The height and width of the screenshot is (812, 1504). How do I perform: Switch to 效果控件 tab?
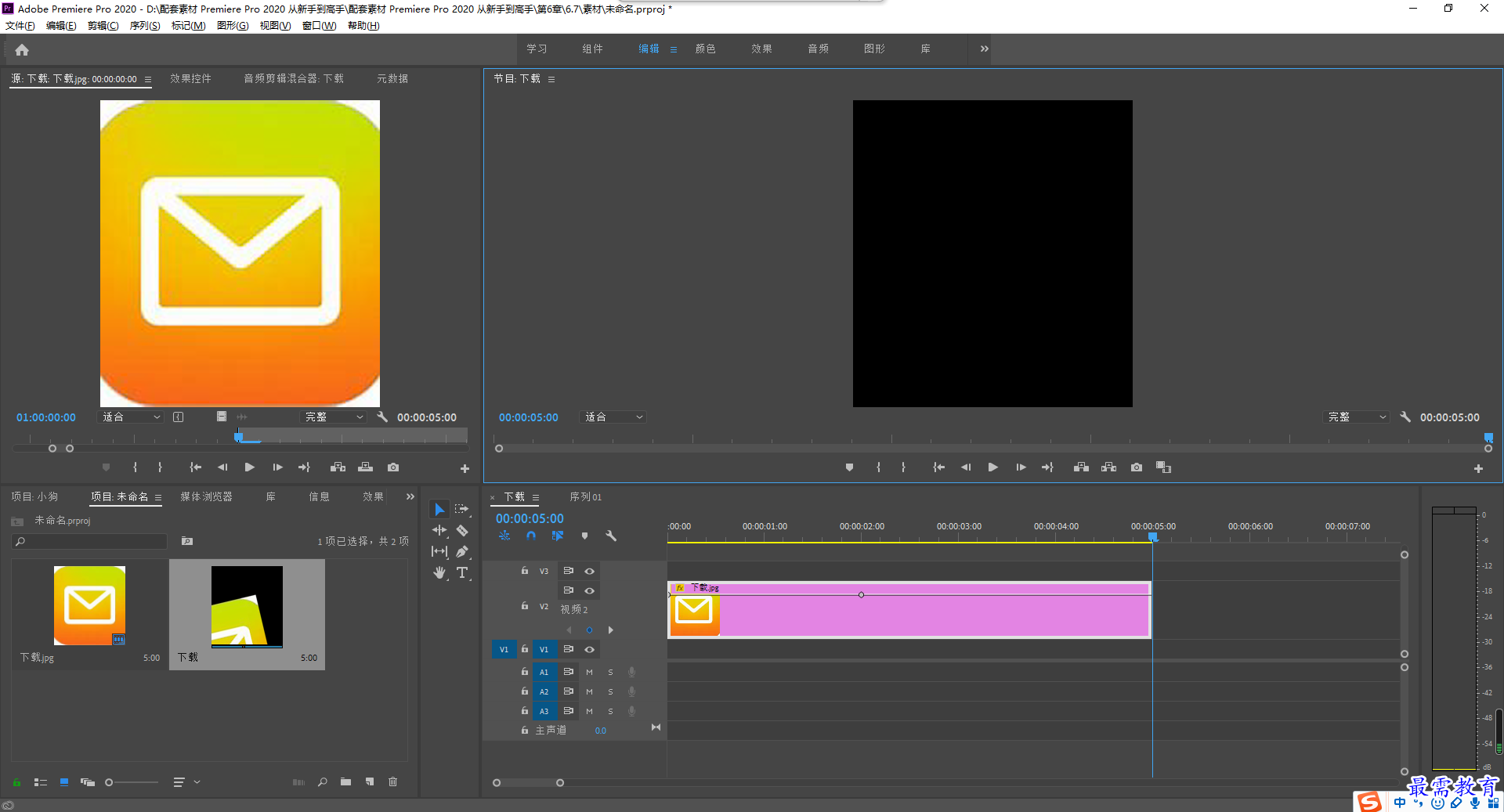(x=190, y=78)
